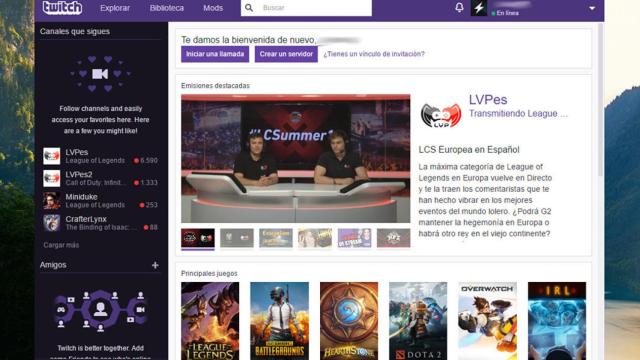Click the Twitch logo
This screenshot has height=360, width=640.
click(x=62, y=8)
